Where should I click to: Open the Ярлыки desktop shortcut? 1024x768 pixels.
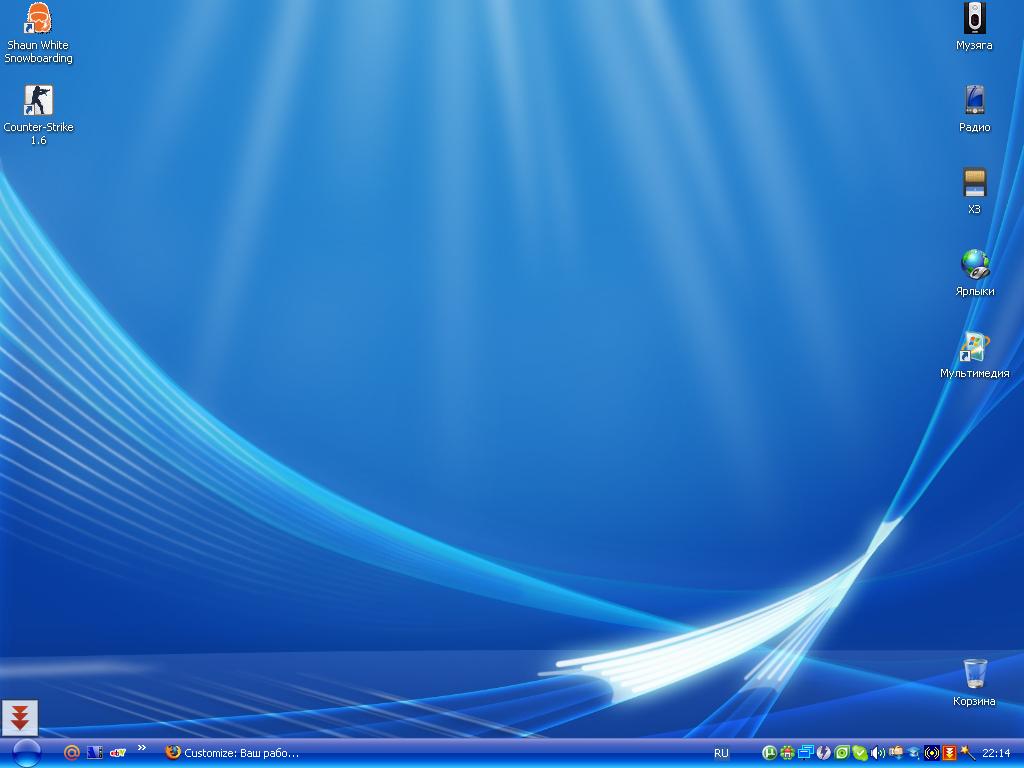click(974, 264)
